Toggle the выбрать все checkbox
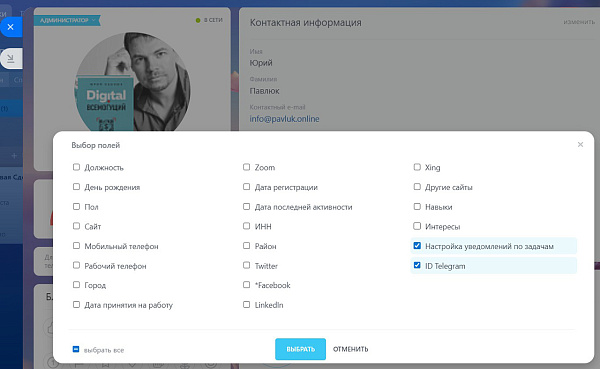 click(x=76, y=349)
